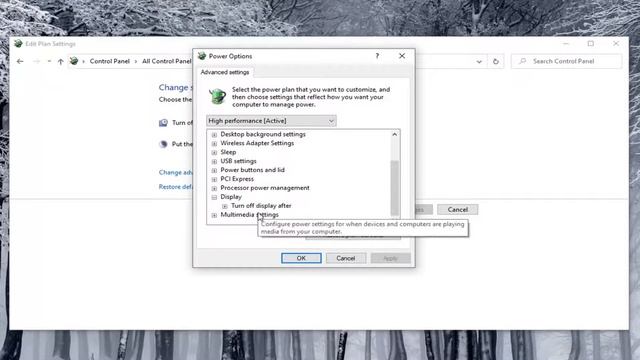This screenshot has width=640, height=360.
Task: Click the Control Panel breadcrumb
Action: tap(109, 61)
